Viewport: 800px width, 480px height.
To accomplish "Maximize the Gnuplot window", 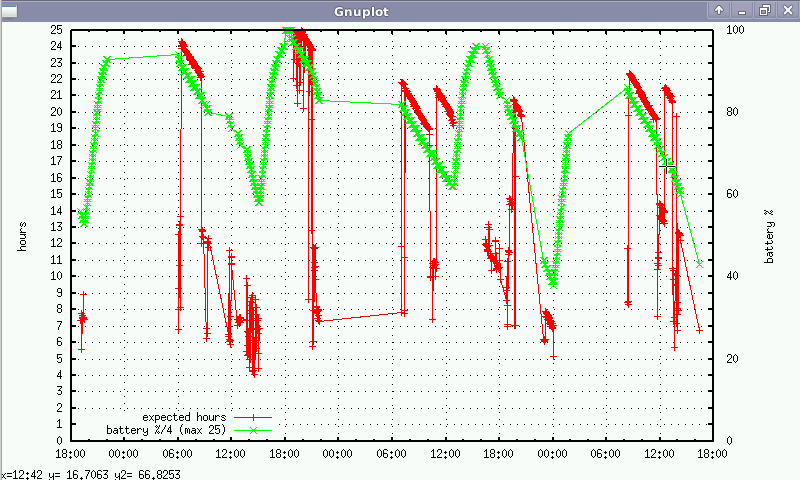I will 764,9.
